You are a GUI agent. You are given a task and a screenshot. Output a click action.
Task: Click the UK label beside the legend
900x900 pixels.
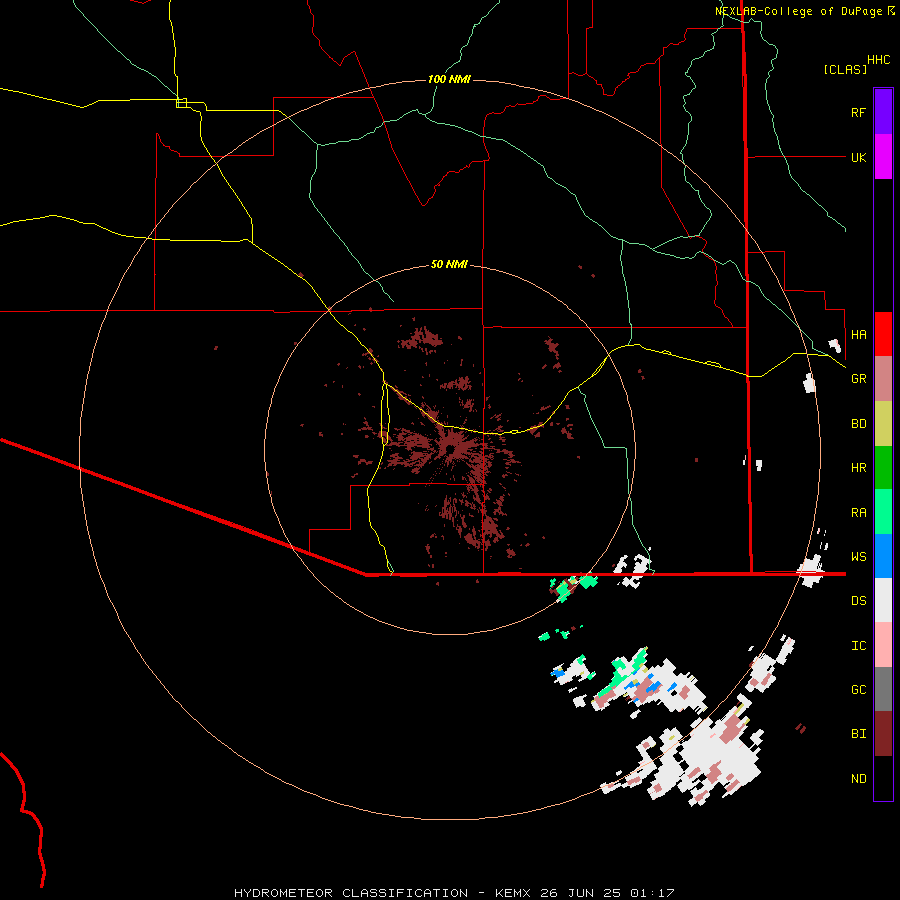point(858,157)
